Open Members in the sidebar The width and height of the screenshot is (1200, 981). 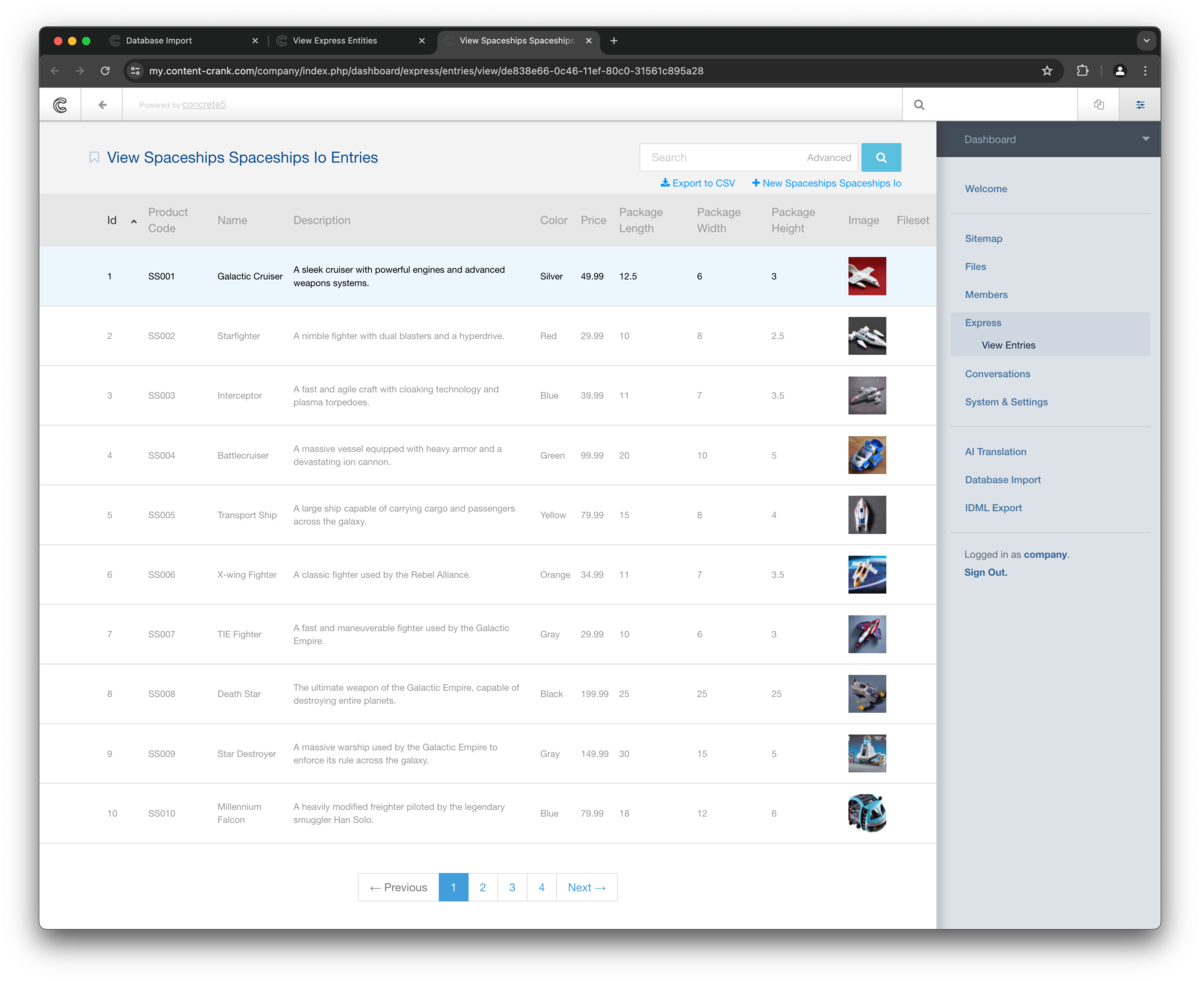tap(986, 294)
